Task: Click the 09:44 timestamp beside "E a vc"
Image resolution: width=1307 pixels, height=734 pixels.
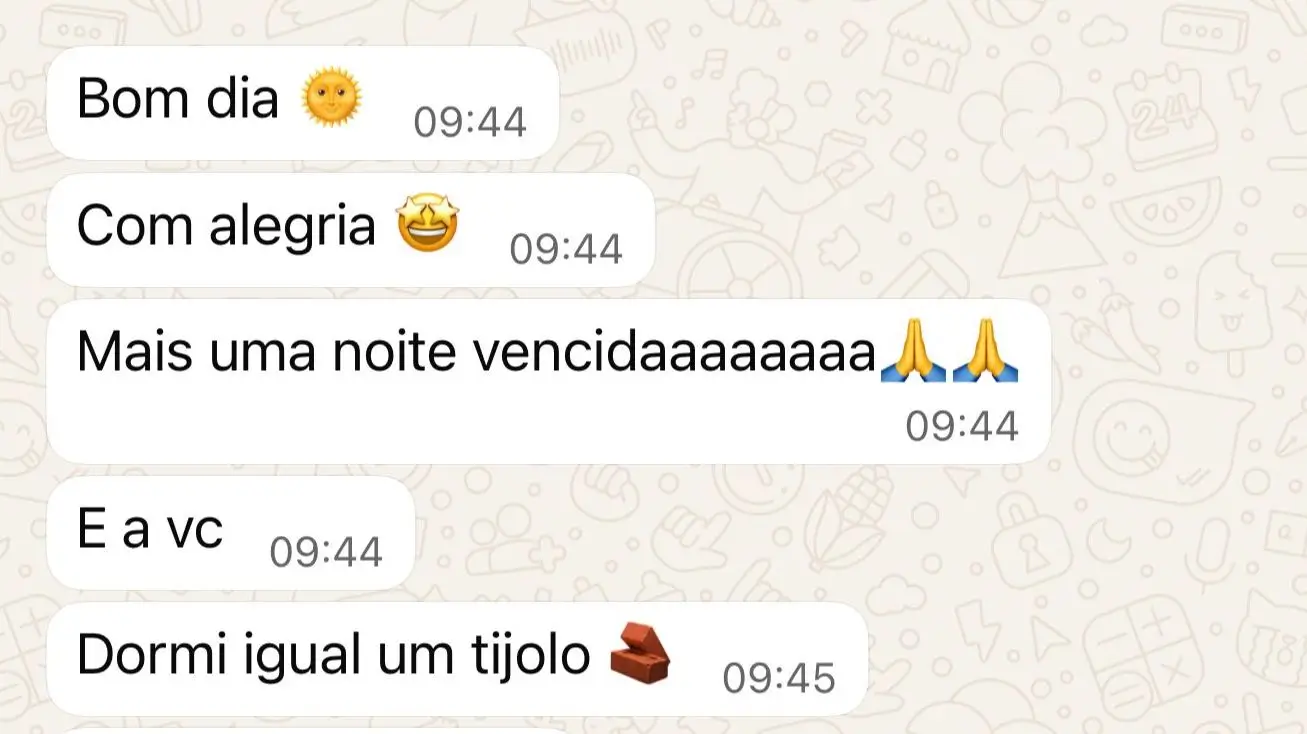Action: pos(326,552)
